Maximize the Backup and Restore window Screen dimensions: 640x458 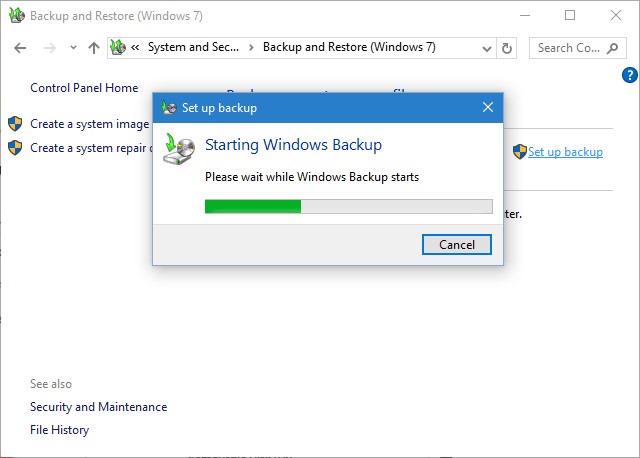tap(570, 16)
